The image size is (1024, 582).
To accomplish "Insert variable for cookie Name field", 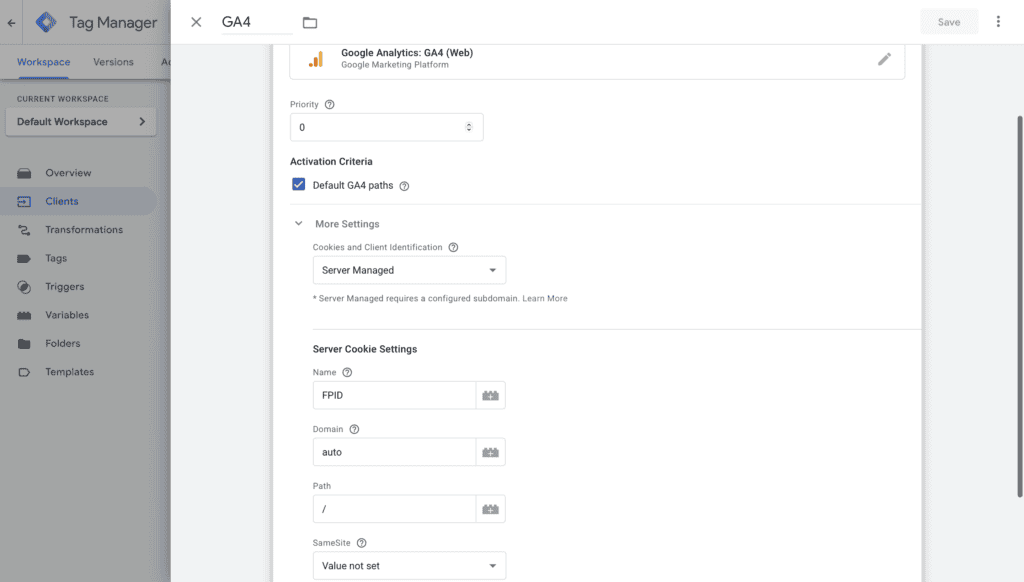I will [x=490, y=395].
